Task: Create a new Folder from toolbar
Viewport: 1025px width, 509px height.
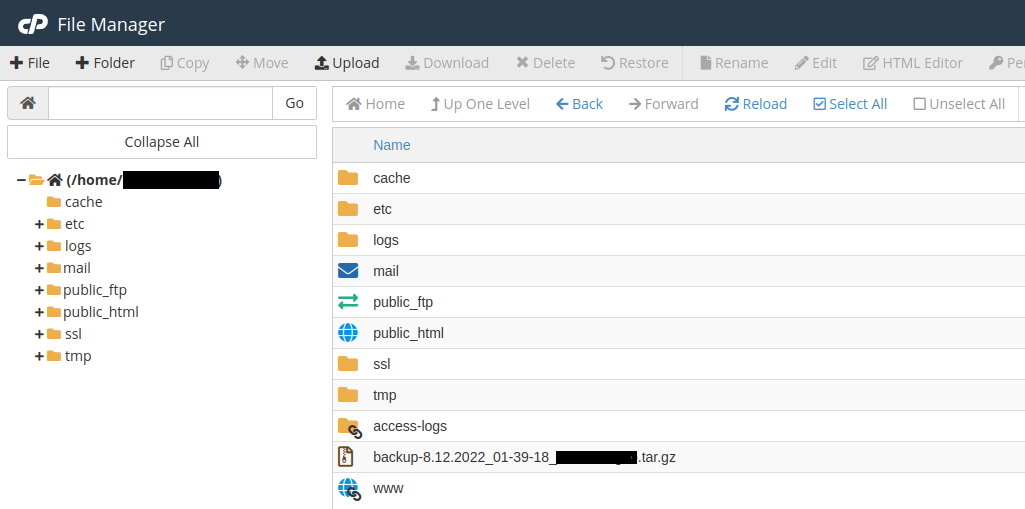Action: pos(105,63)
